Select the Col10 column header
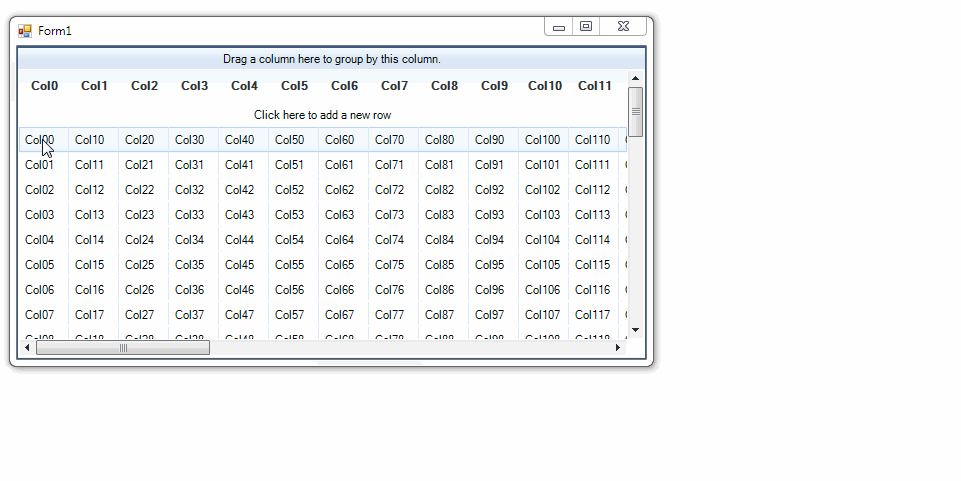961x481 pixels. point(545,86)
